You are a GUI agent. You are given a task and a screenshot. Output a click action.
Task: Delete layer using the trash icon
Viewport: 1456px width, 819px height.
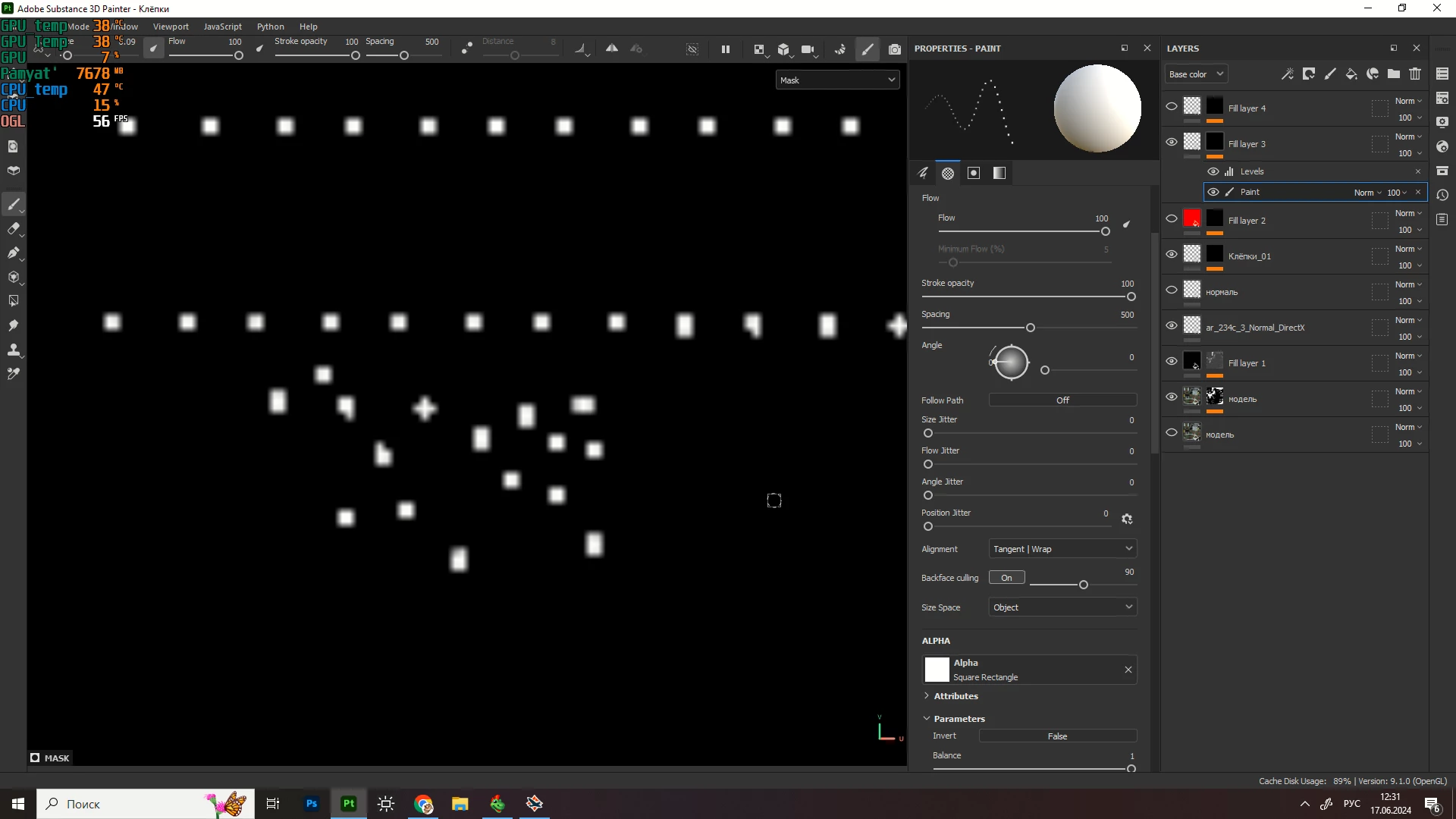1415,74
